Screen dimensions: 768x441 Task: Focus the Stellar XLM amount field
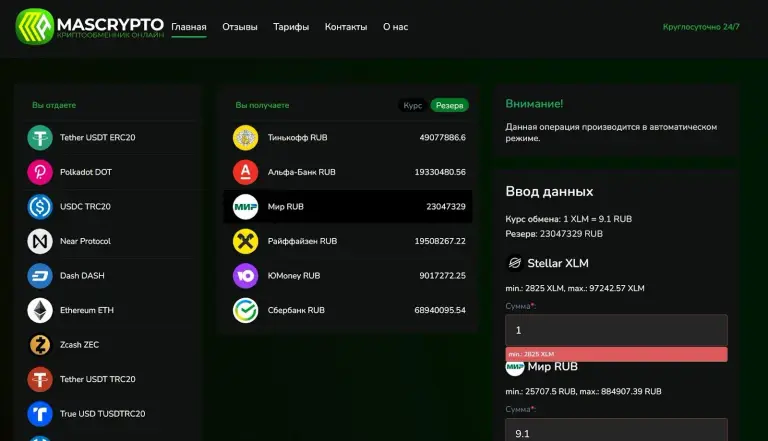click(x=616, y=330)
